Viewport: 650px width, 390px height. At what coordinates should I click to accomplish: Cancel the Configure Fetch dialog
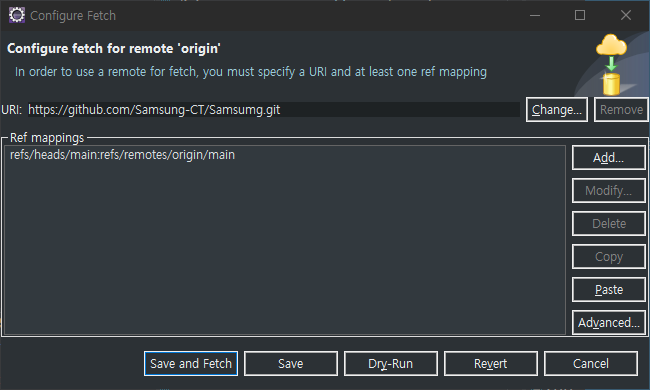590,363
